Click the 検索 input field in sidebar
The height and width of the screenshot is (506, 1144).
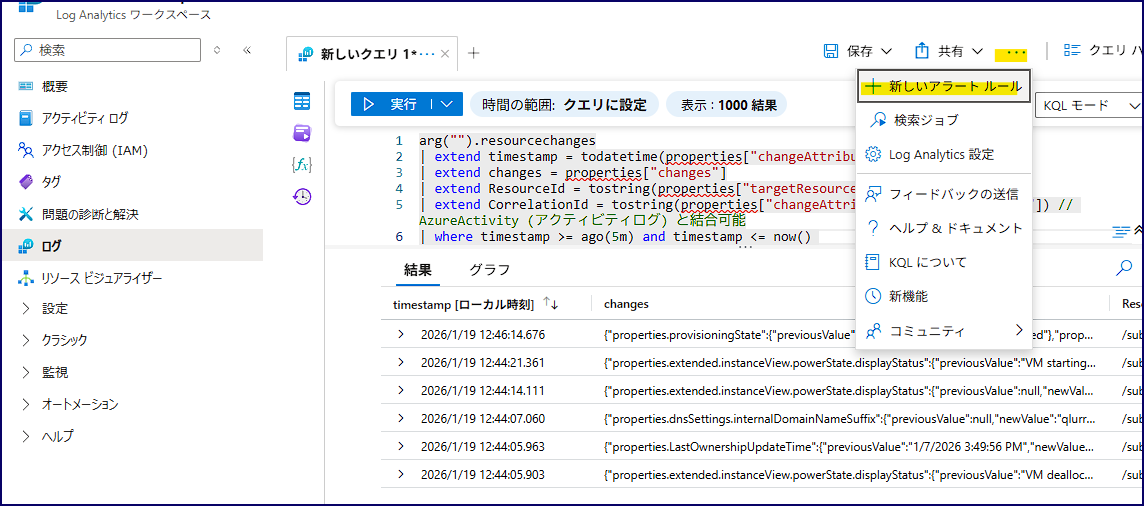pos(110,50)
